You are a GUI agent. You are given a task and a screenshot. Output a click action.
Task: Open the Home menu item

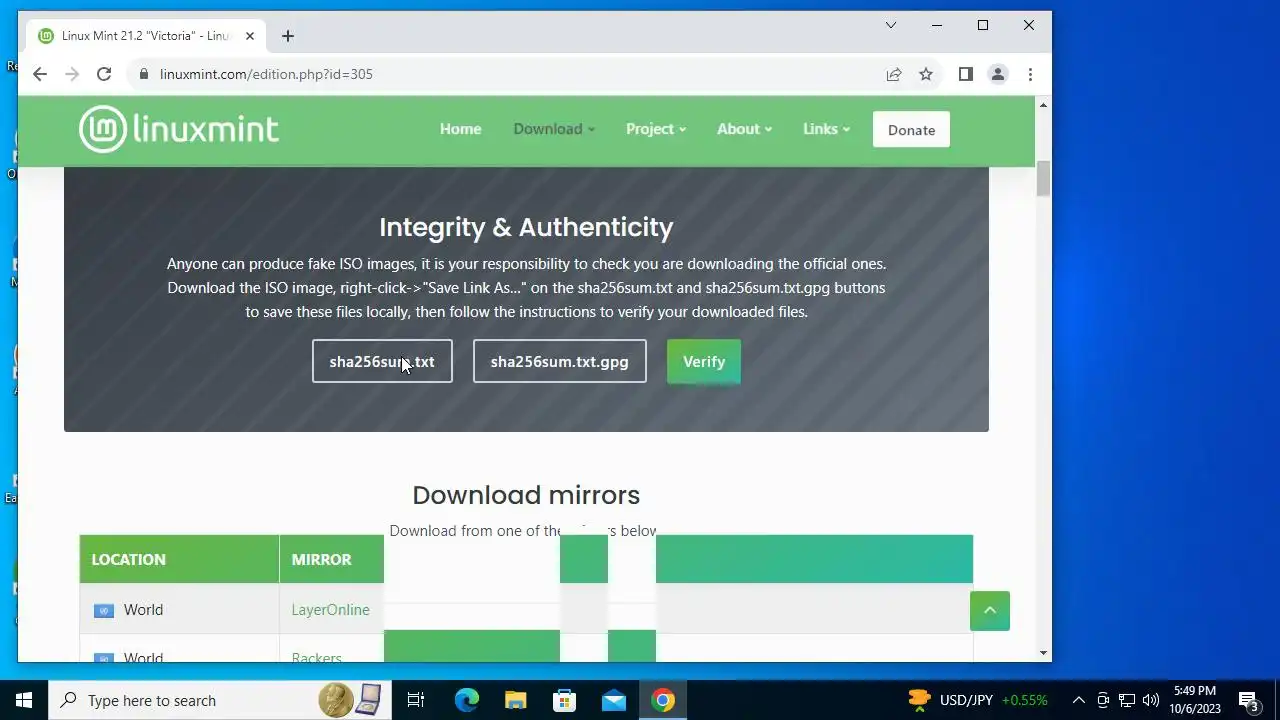pyautogui.click(x=461, y=129)
